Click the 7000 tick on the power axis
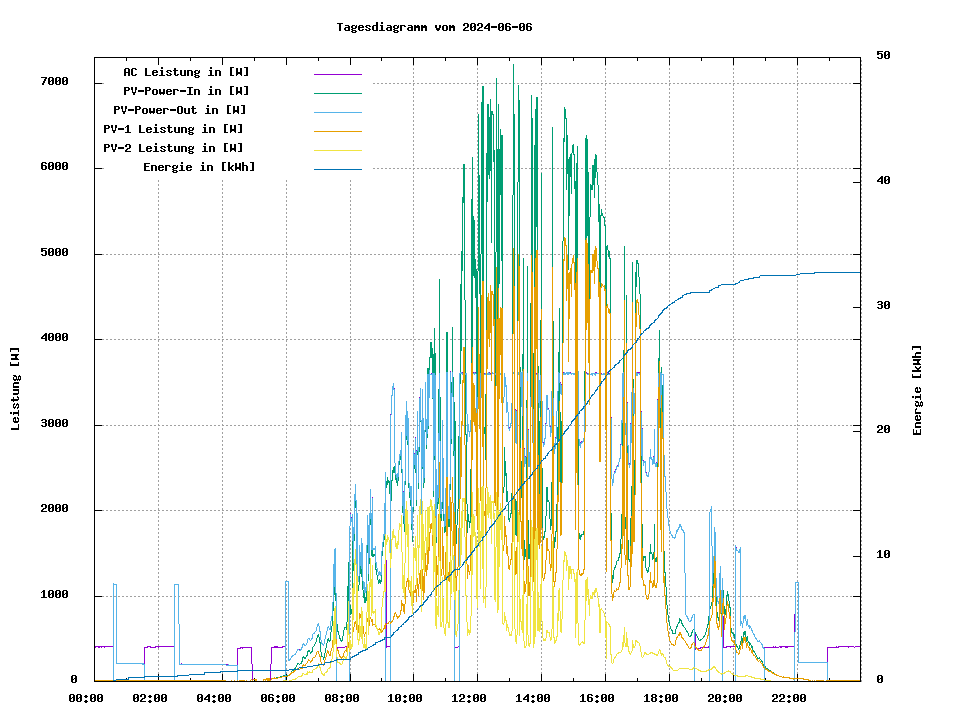The width and height of the screenshot is (960, 720). click(x=54, y=82)
